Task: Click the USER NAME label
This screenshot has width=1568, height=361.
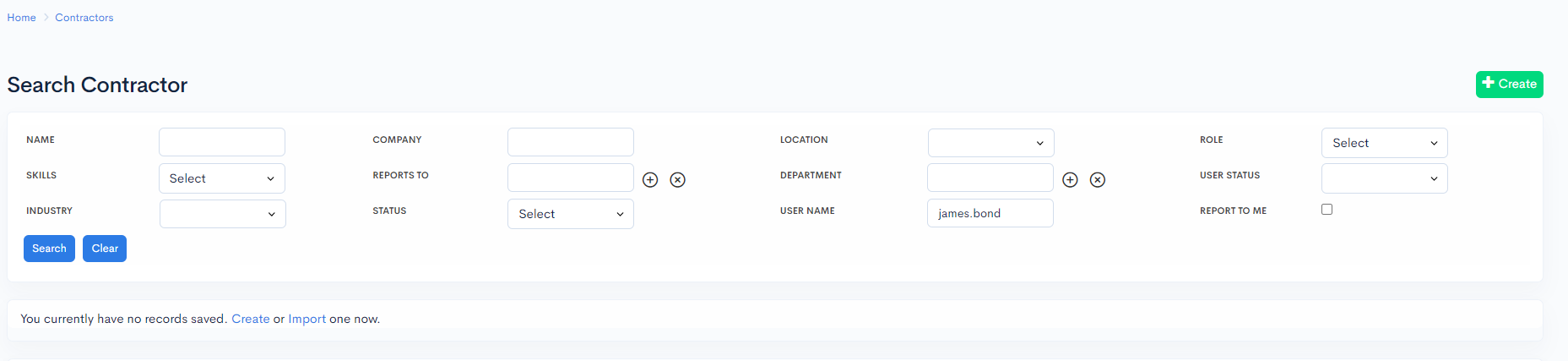Action: (807, 211)
